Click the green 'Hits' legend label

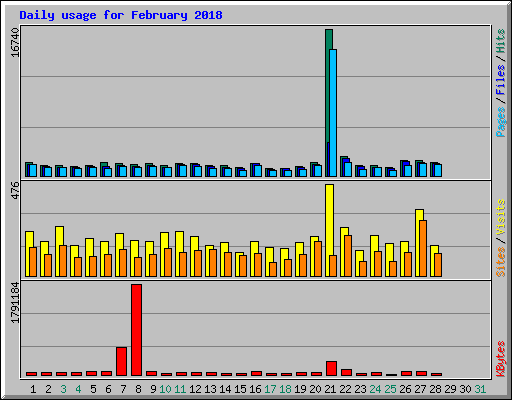tap(501, 41)
